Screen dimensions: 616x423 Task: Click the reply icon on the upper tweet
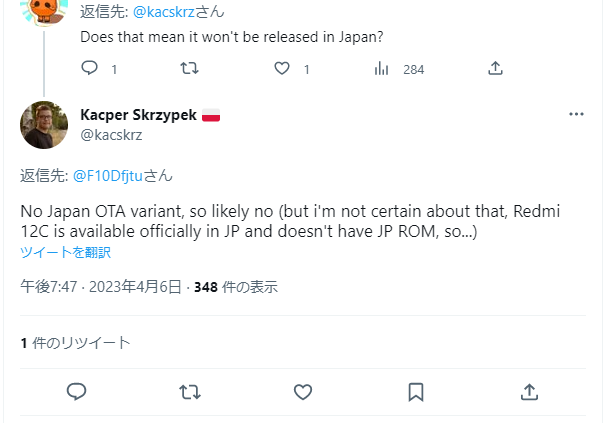tap(89, 68)
